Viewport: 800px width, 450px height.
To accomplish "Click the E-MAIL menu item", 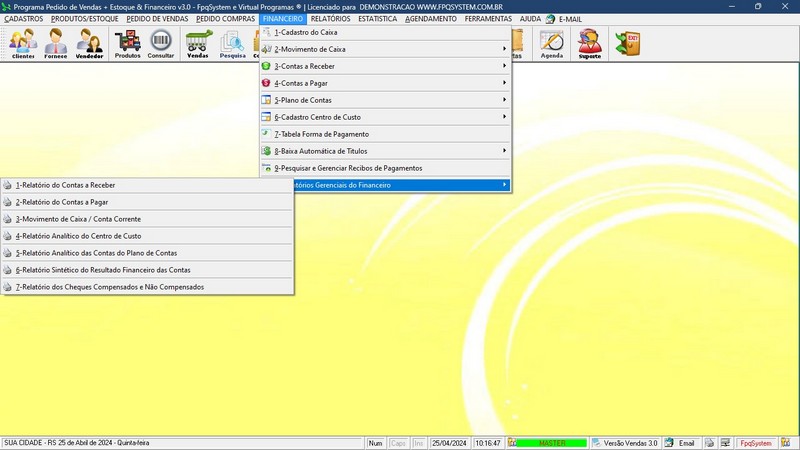I will point(570,19).
